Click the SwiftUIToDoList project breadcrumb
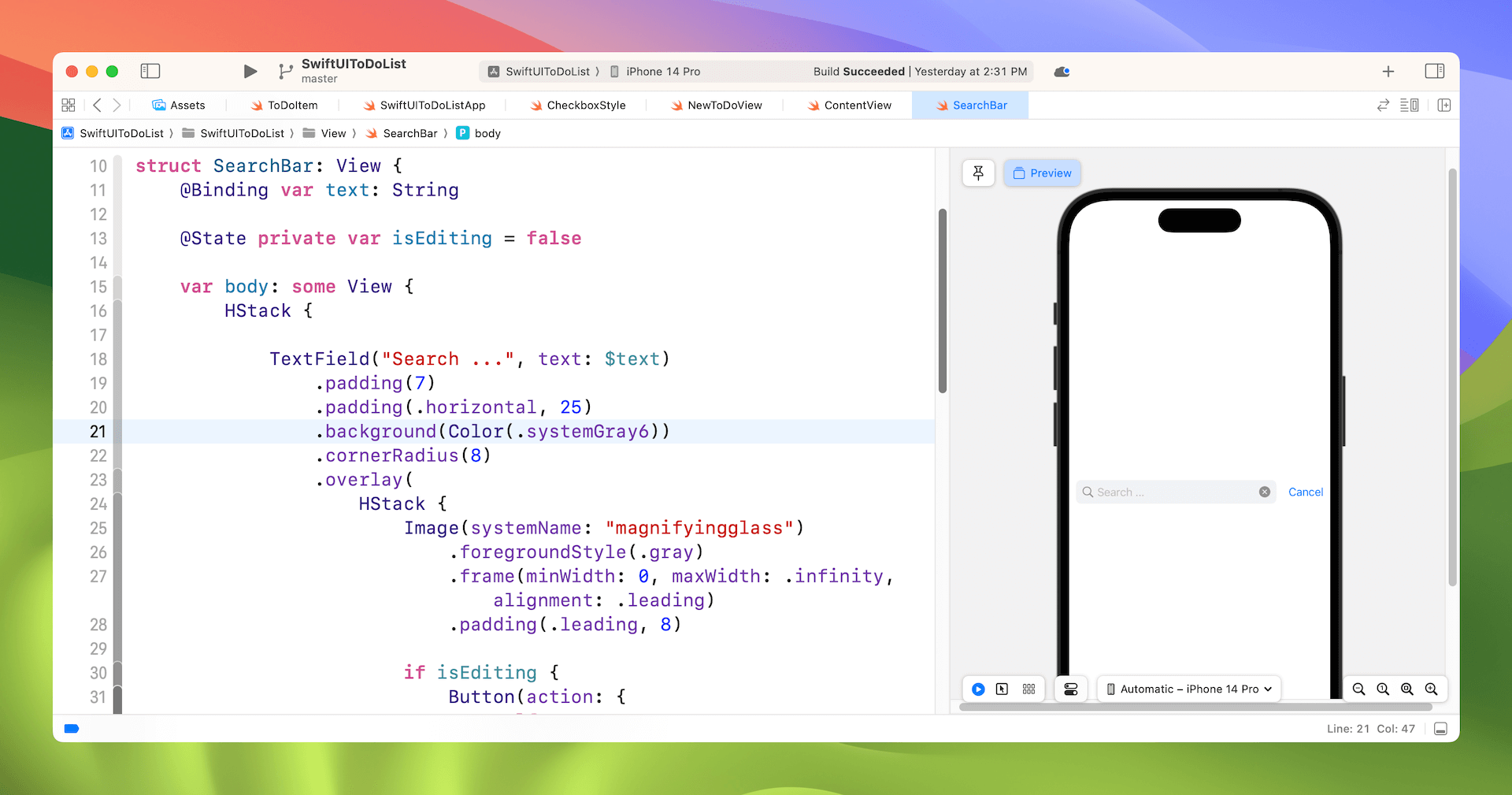1512x795 pixels. click(x=113, y=133)
